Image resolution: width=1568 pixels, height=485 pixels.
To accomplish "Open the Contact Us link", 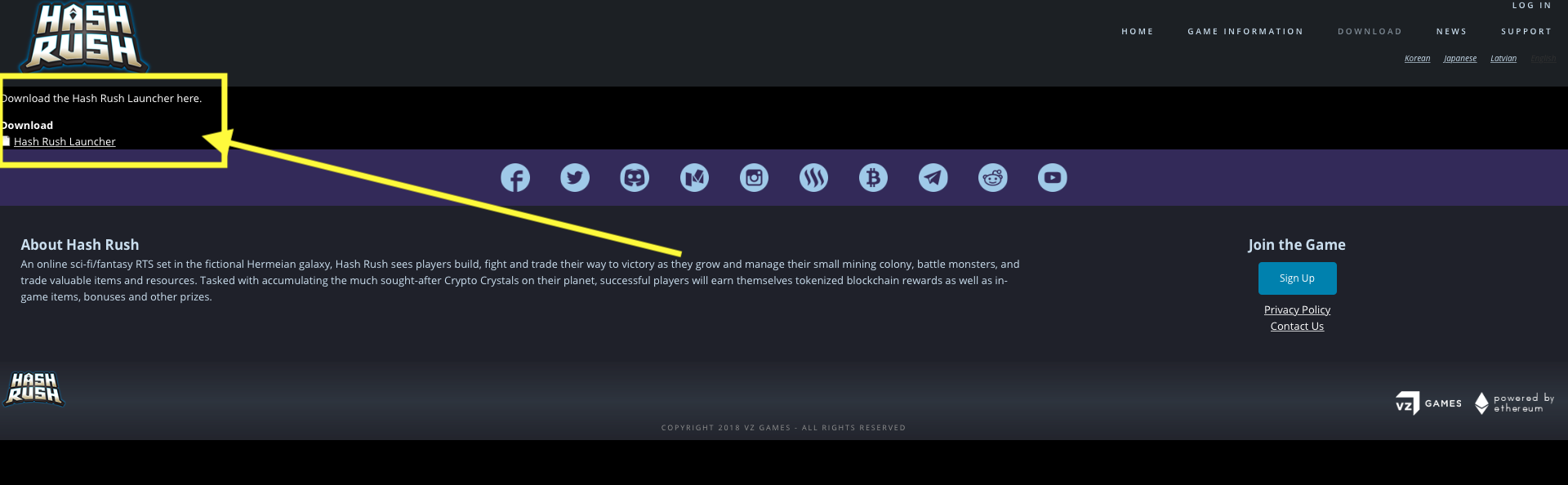I will coord(1297,327).
